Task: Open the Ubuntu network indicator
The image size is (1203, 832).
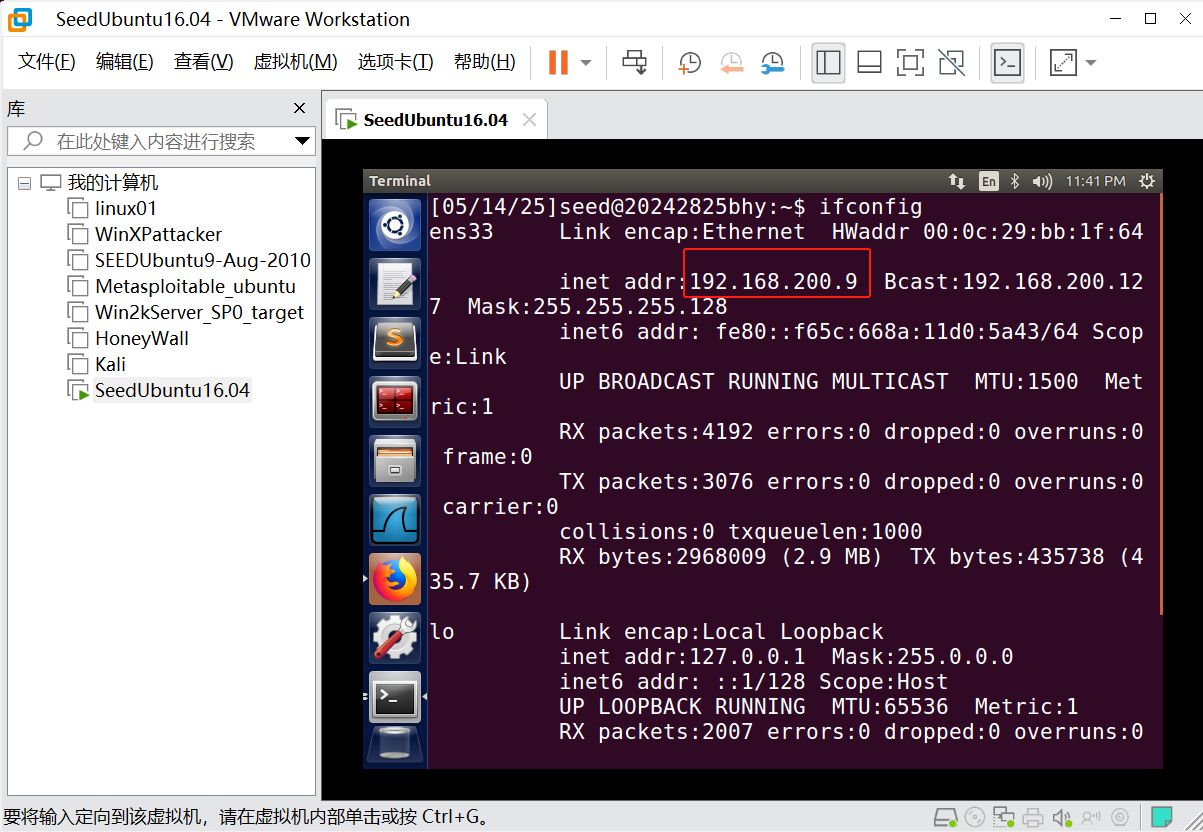Action: pos(957,181)
